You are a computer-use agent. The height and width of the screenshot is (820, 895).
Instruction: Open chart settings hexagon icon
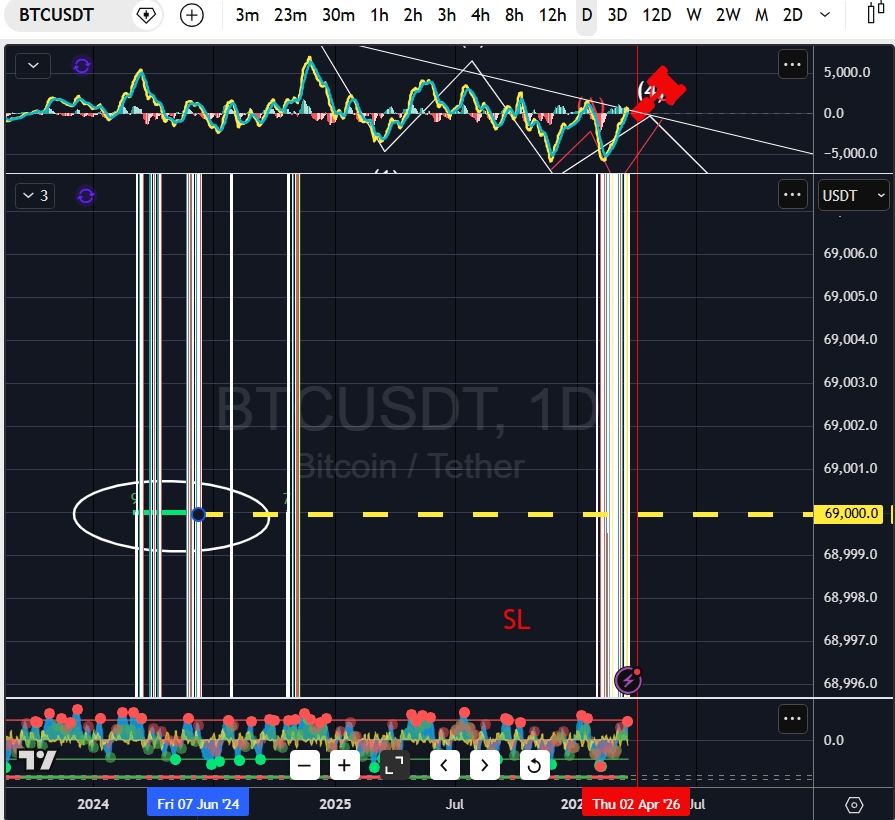point(854,805)
